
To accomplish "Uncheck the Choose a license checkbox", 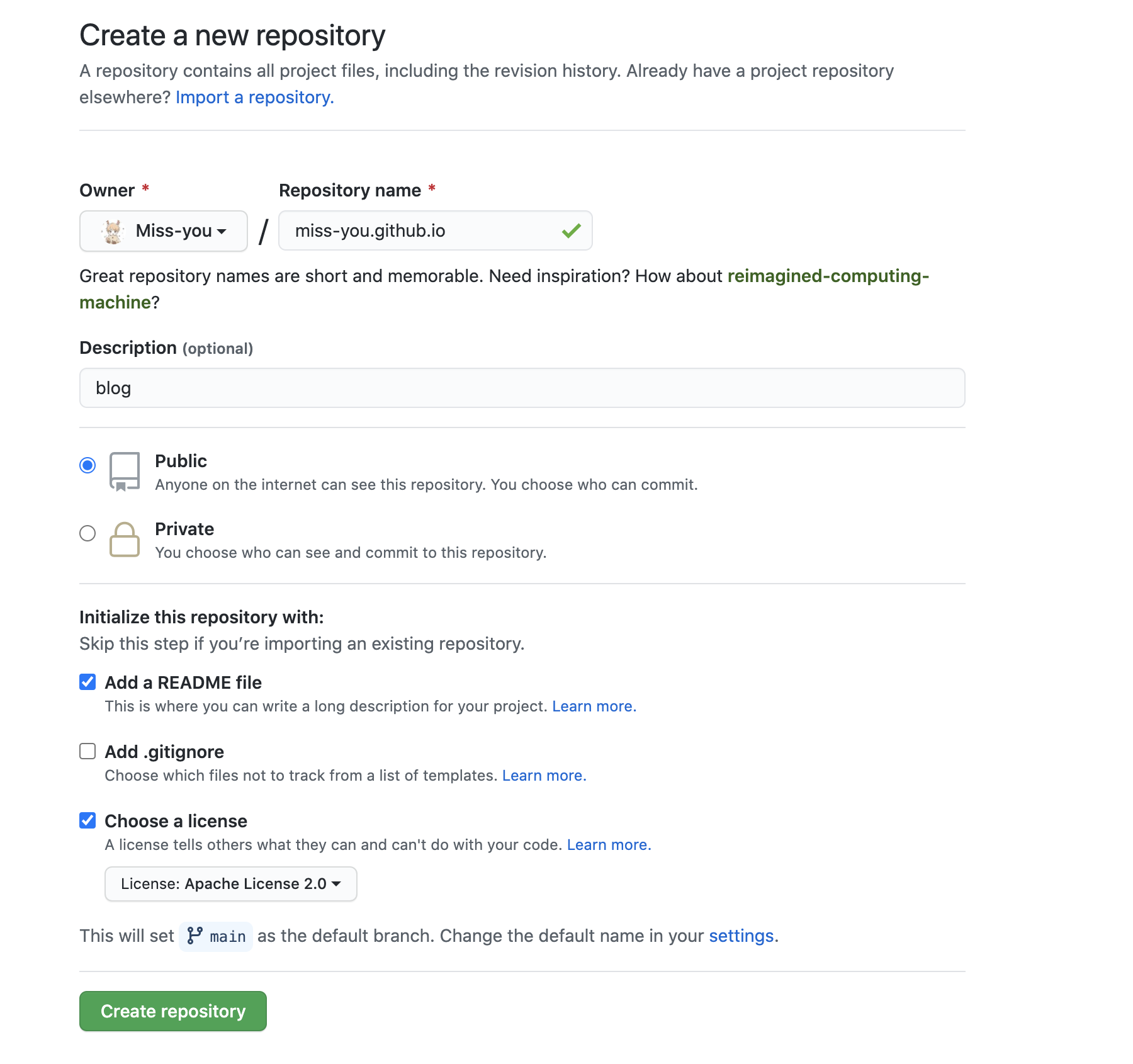I will (x=87, y=820).
